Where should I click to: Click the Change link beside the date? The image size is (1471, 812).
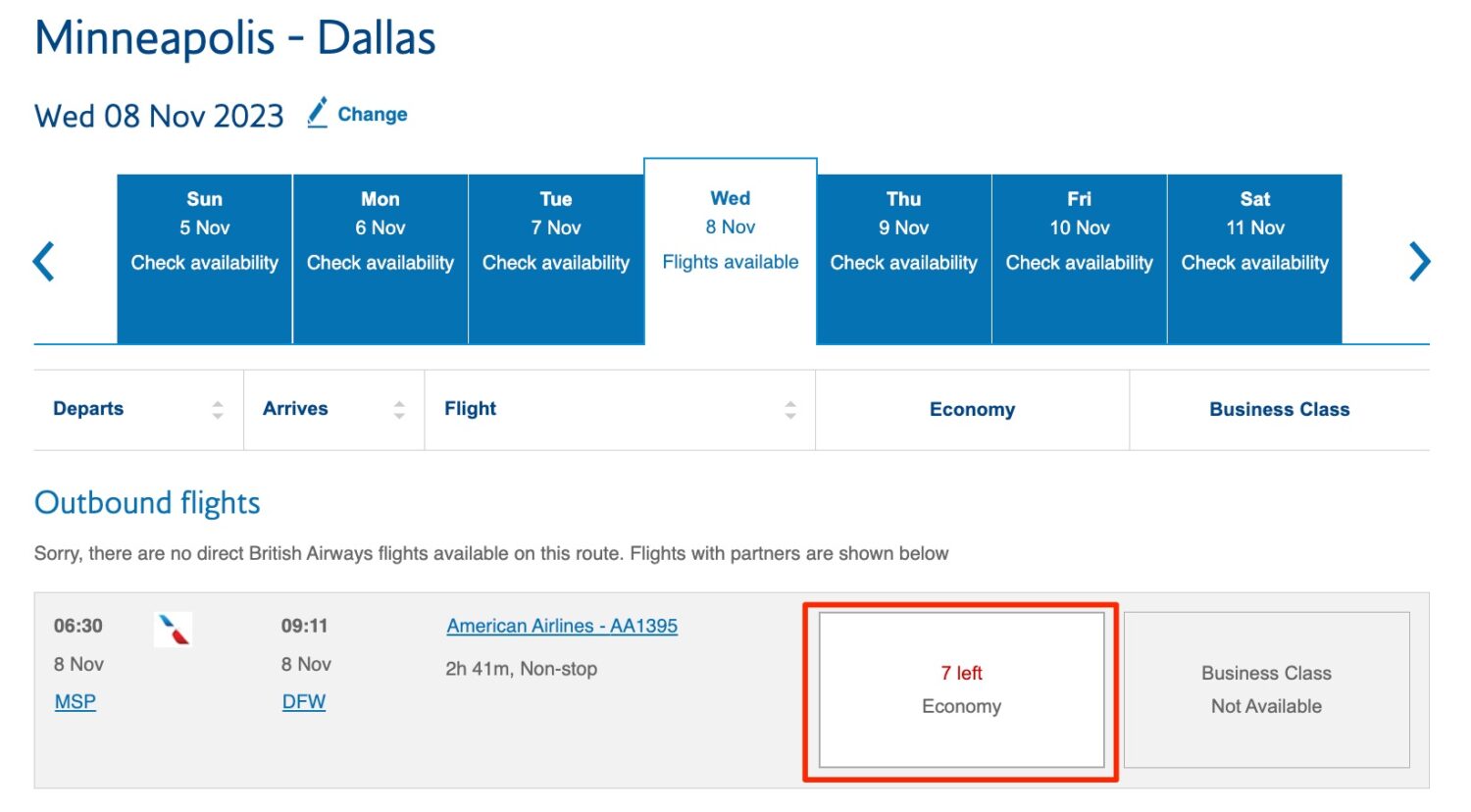[372, 114]
